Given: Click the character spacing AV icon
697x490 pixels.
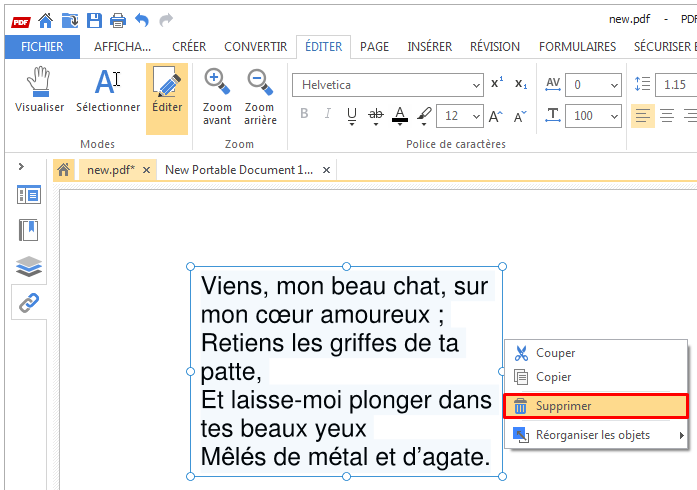Looking at the screenshot, I should pos(553,84).
